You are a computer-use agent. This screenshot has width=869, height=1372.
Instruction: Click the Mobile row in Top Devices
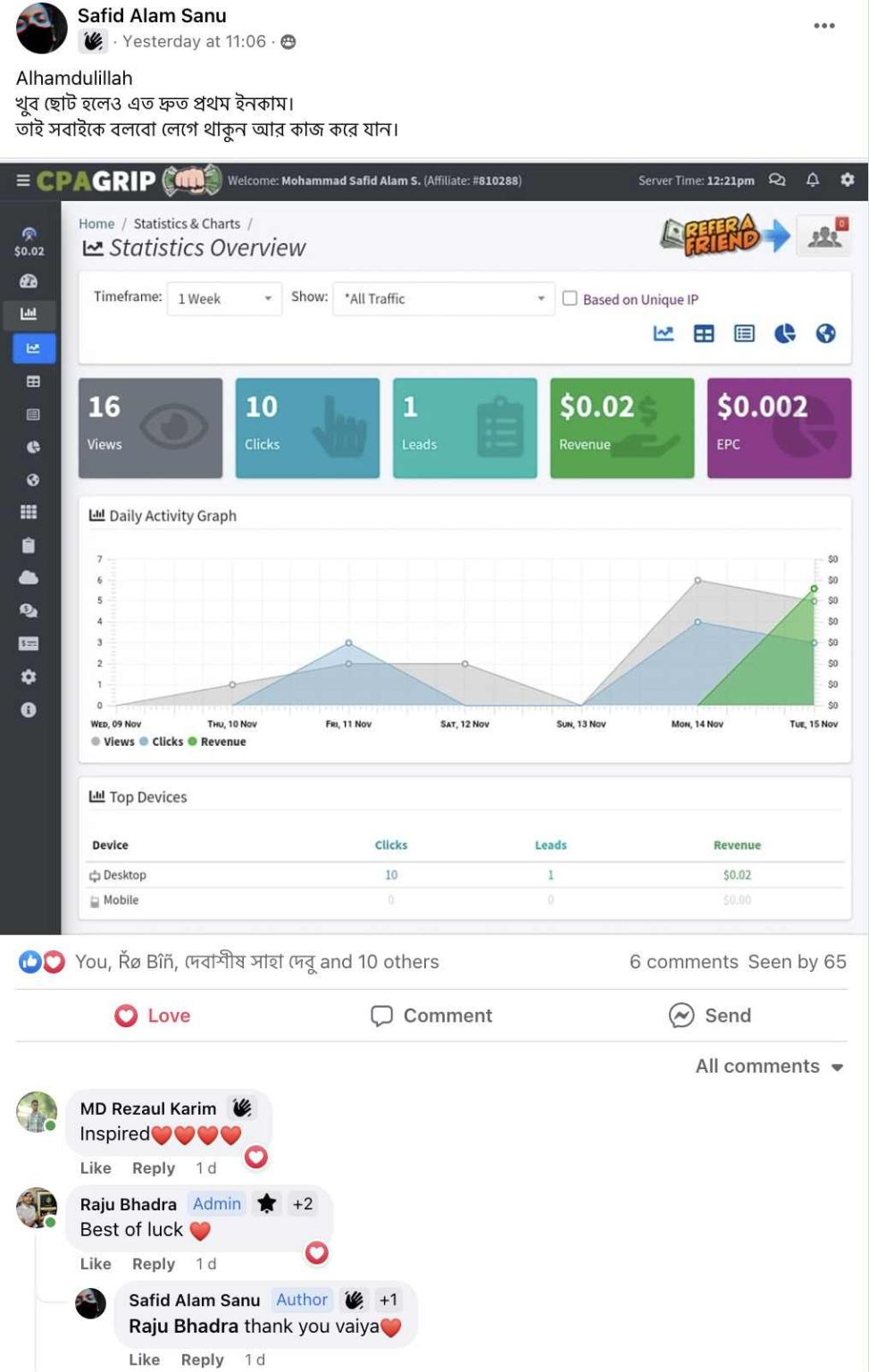point(465,900)
